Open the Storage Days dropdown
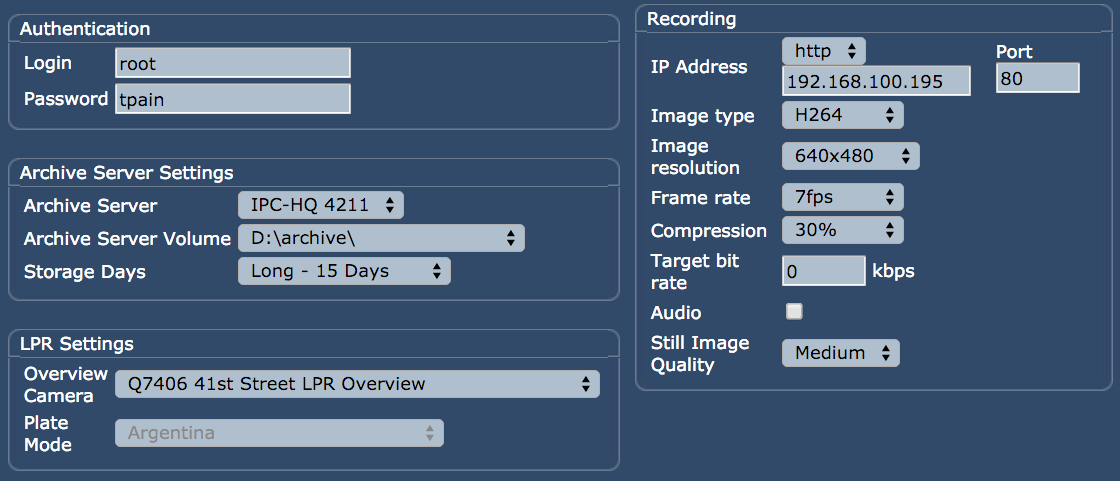This screenshot has height=481, width=1120. point(344,271)
